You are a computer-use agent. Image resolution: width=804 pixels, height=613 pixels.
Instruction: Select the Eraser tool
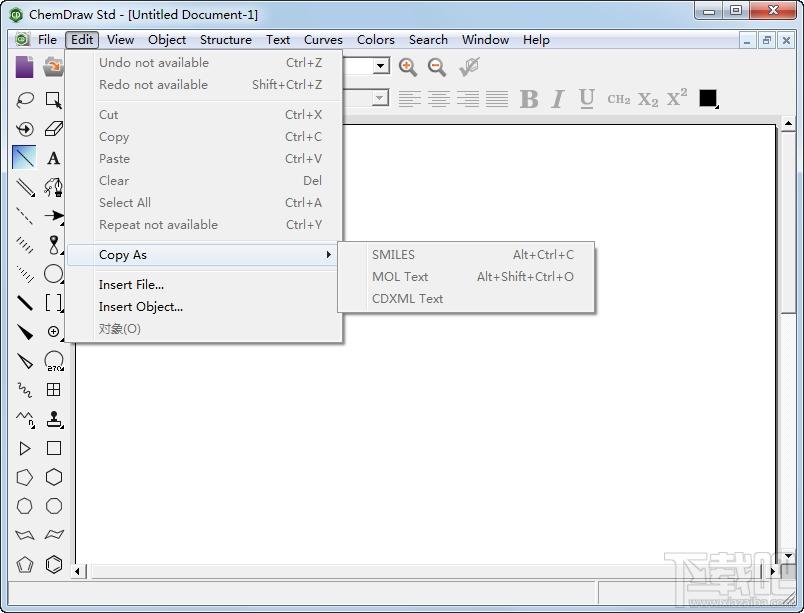coord(54,129)
